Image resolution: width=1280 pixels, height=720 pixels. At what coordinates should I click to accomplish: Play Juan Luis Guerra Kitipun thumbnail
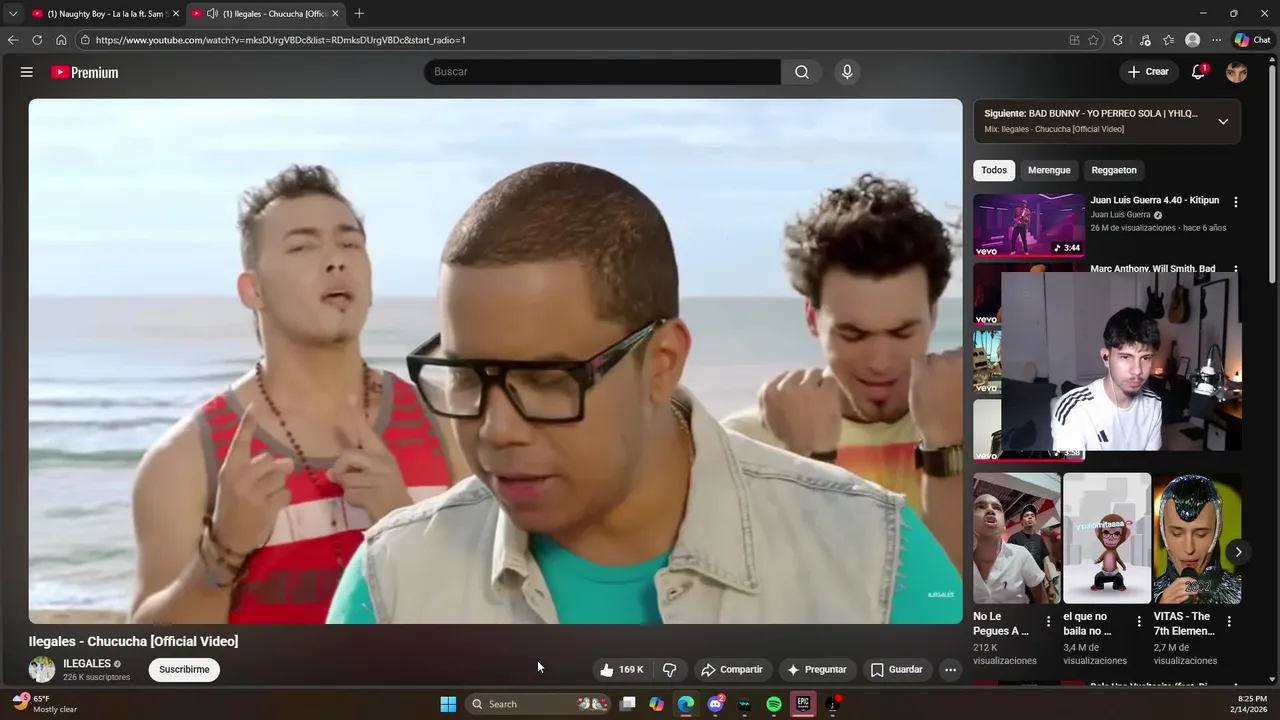click(1029, 225)
